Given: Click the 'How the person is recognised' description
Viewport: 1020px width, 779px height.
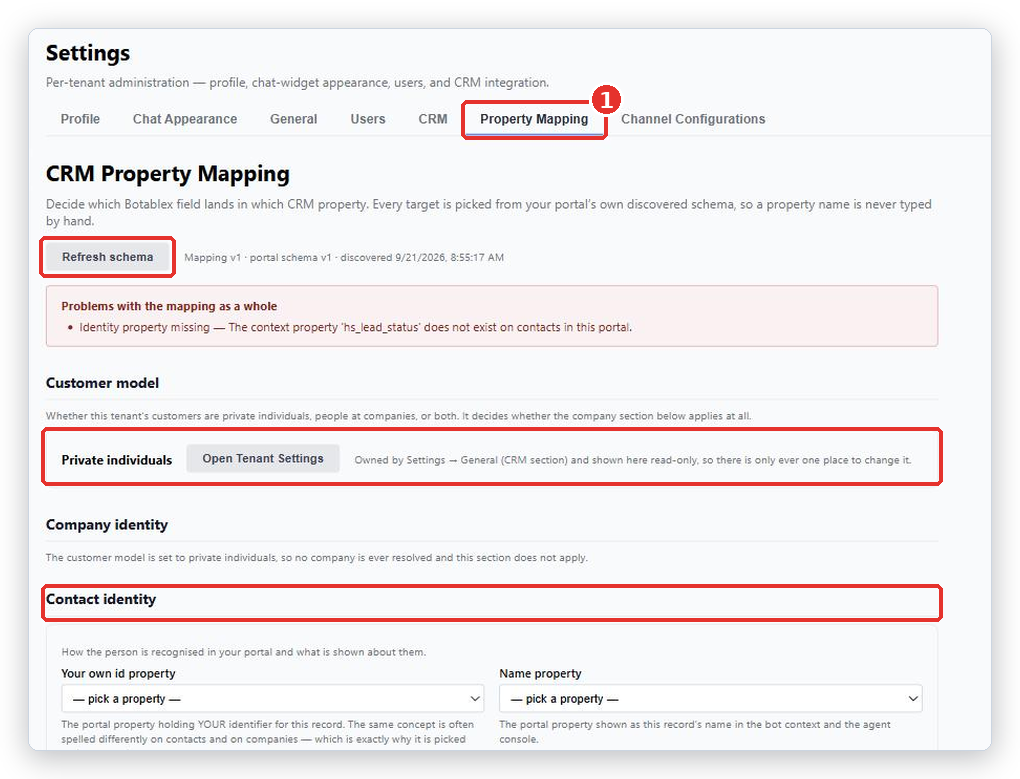Looking at the screenshot, I should (x=244, y=652).
